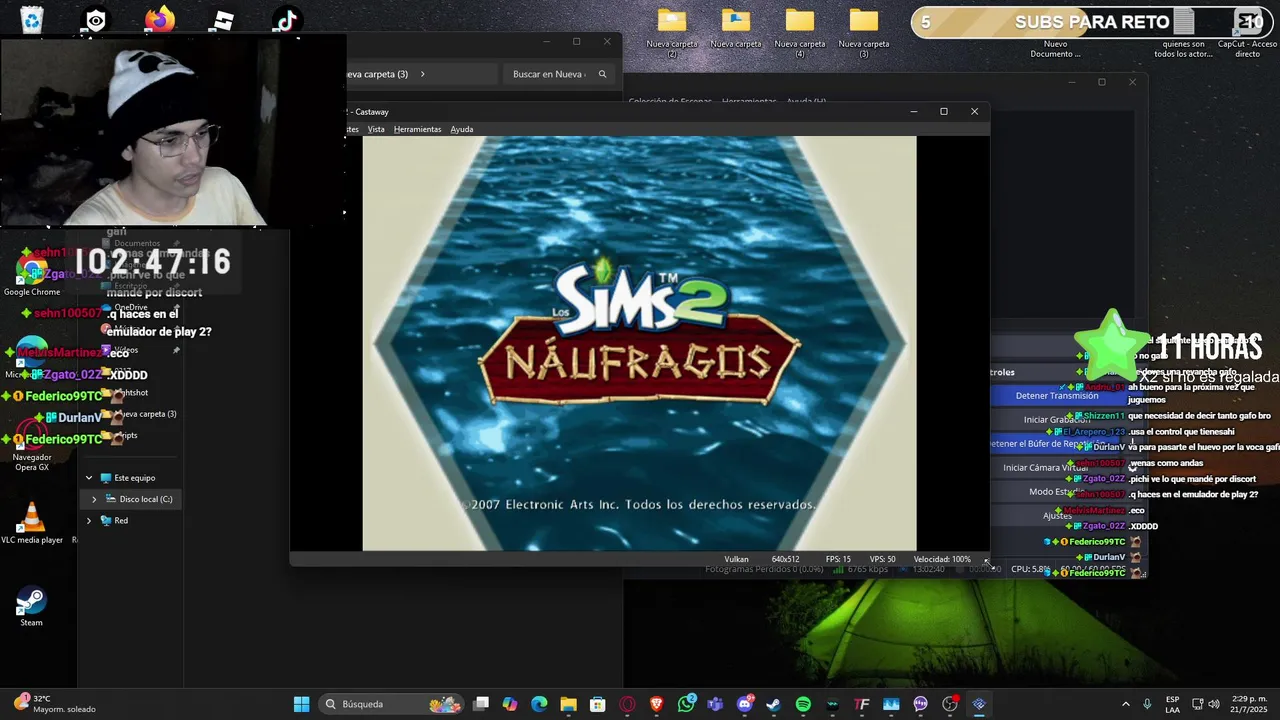
Task: Click search magnifier in File Explorer window
Action: (x=602, y=74)
